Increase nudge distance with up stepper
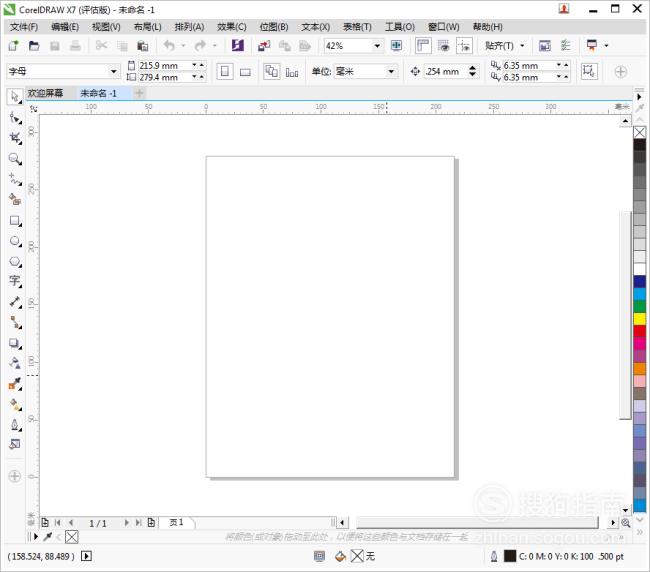The height and width of the screenshot is (572, 650). click(x=473, y=68)
